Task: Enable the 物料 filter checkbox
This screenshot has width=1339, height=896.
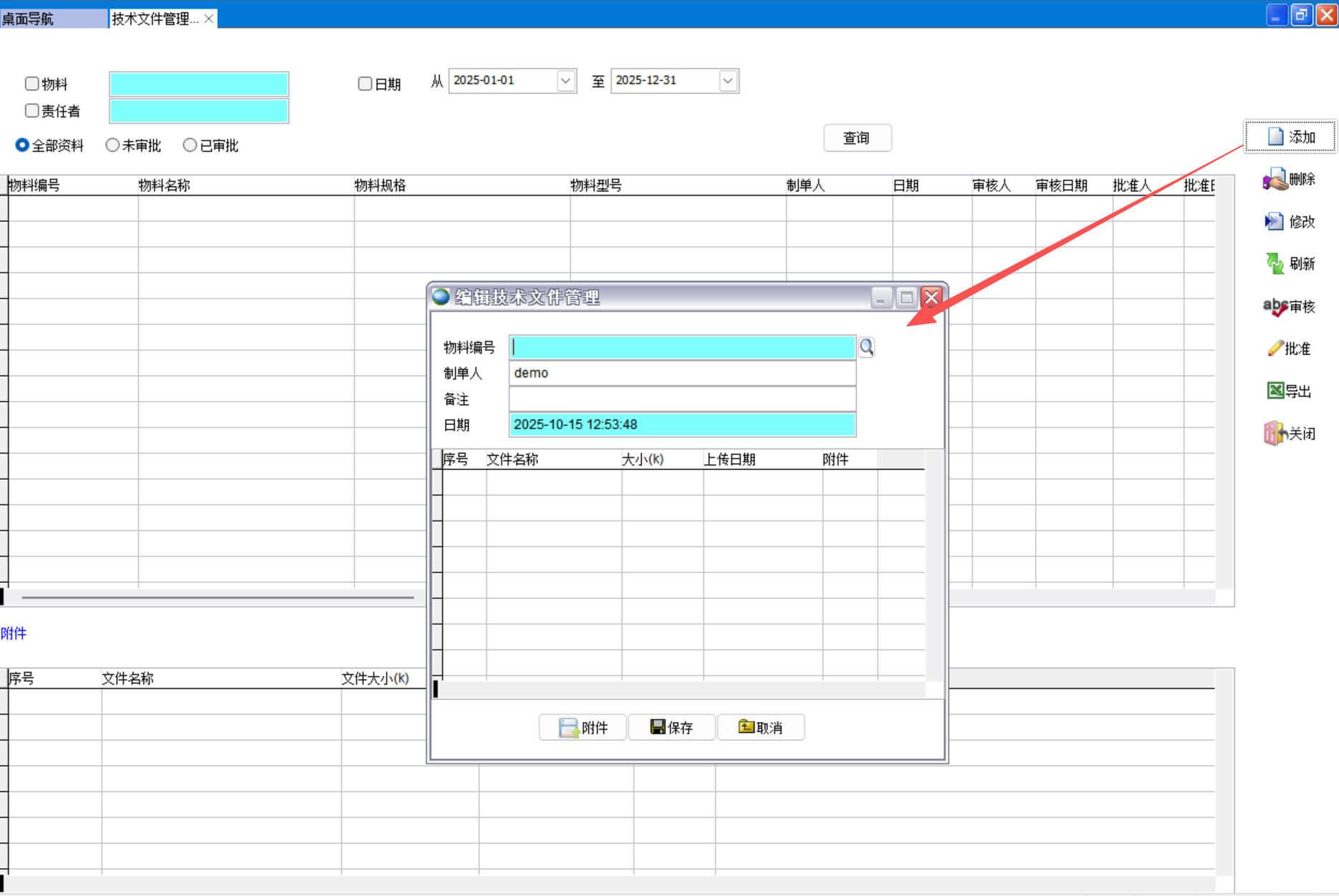Action: tap(32, 84)
